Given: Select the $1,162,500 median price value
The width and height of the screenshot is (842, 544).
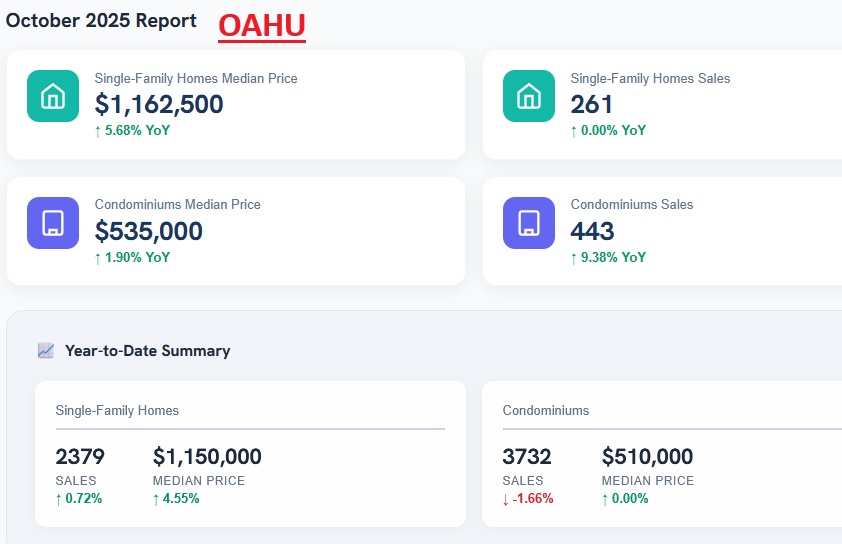Looking at the screenshot, I should tap(159, 104).
